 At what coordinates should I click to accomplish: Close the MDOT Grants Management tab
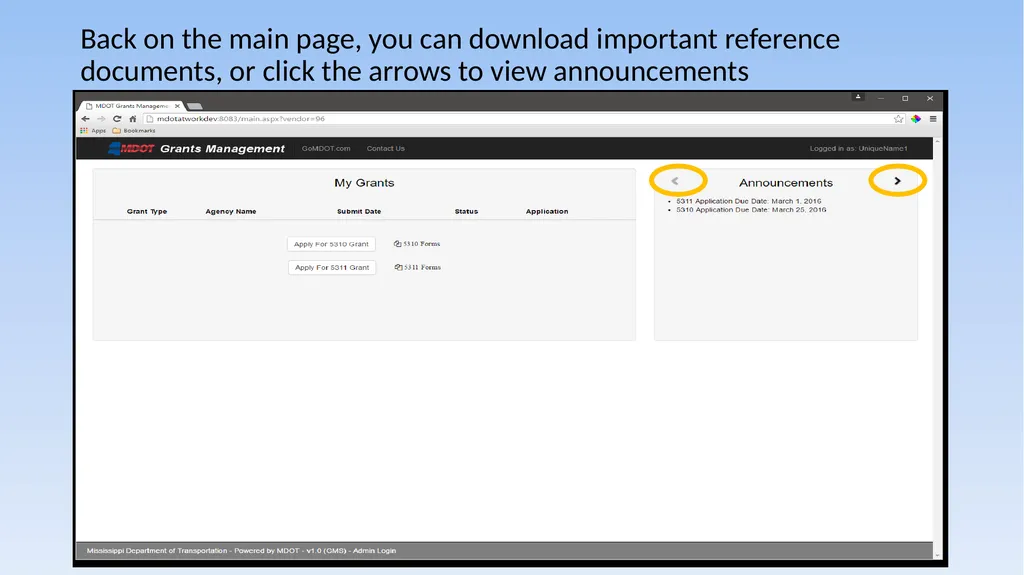click(177, 106)
